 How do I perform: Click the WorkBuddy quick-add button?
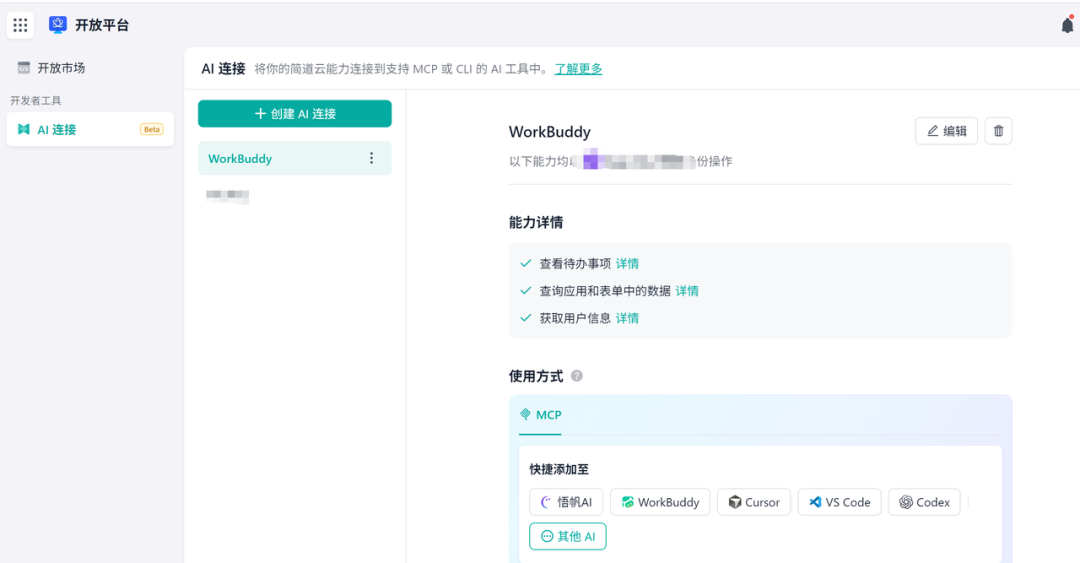click(660, 502)
